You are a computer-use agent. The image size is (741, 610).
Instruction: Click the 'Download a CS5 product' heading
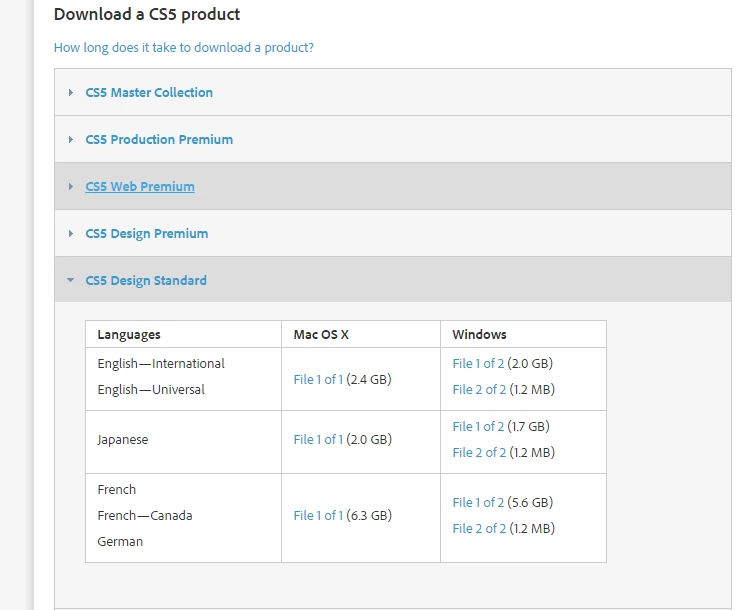pyautogui.click(x=147, y=15)
